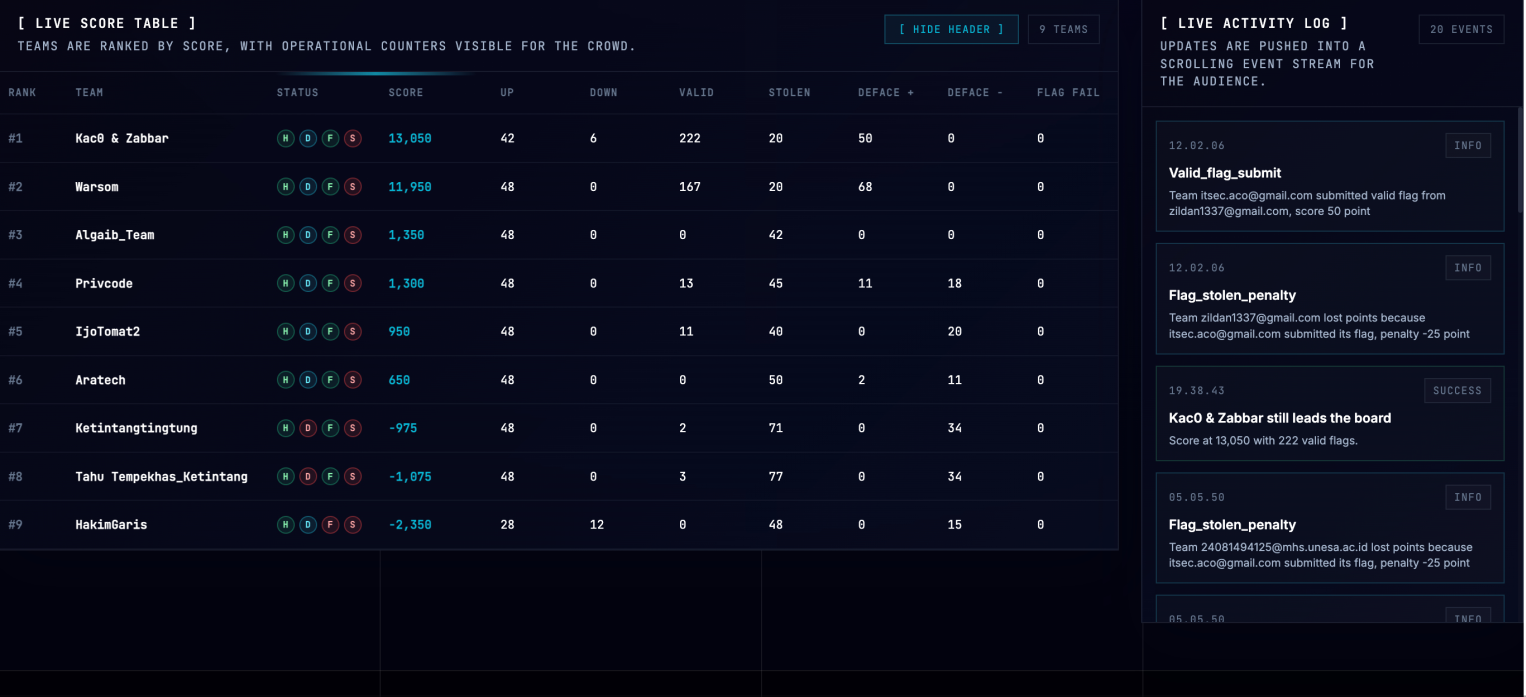Click the S status badge in Warsom row
The image size is (1526, 697).
[353, 187]
